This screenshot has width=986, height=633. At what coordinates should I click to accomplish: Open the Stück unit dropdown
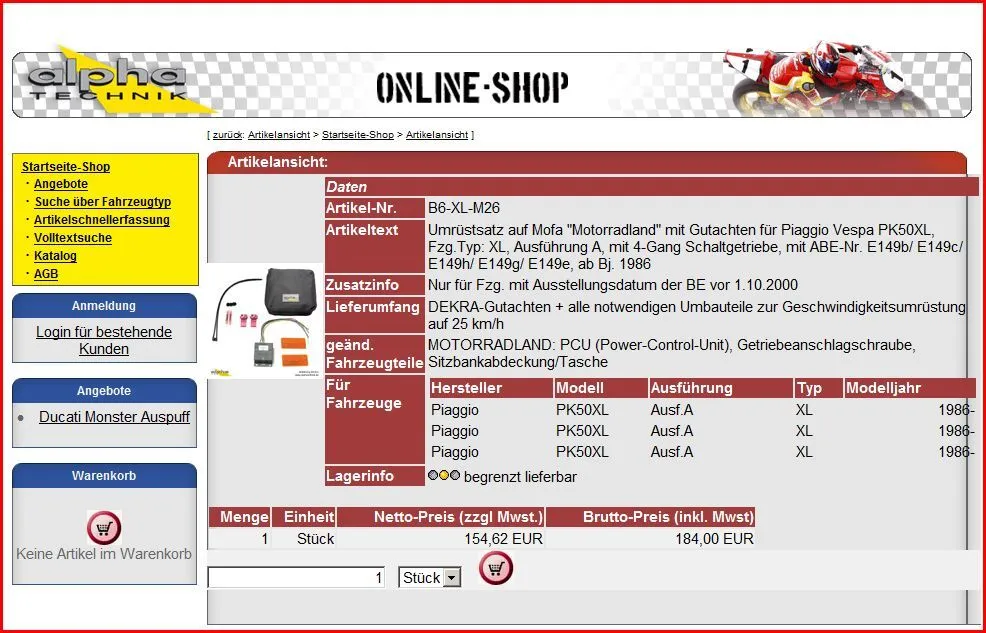pyautogui.click(x=451, y=578)
